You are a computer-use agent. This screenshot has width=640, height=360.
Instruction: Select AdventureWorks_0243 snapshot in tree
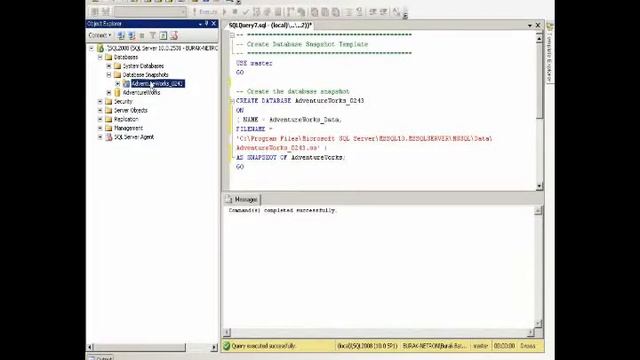coord(158,84)
